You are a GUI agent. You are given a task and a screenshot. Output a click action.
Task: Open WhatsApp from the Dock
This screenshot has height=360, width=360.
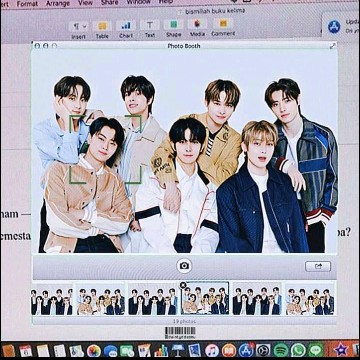coord(298,350)
